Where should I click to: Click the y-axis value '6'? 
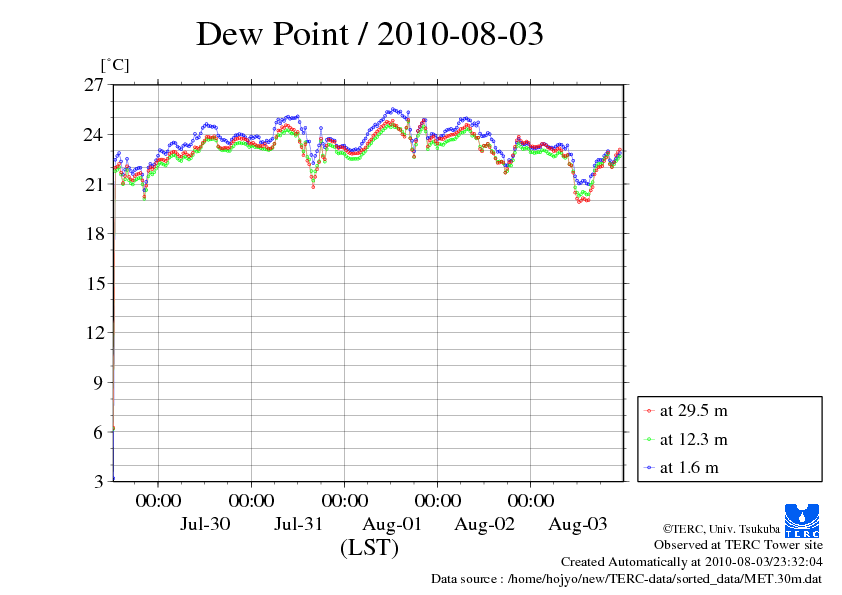pos(98,432)
